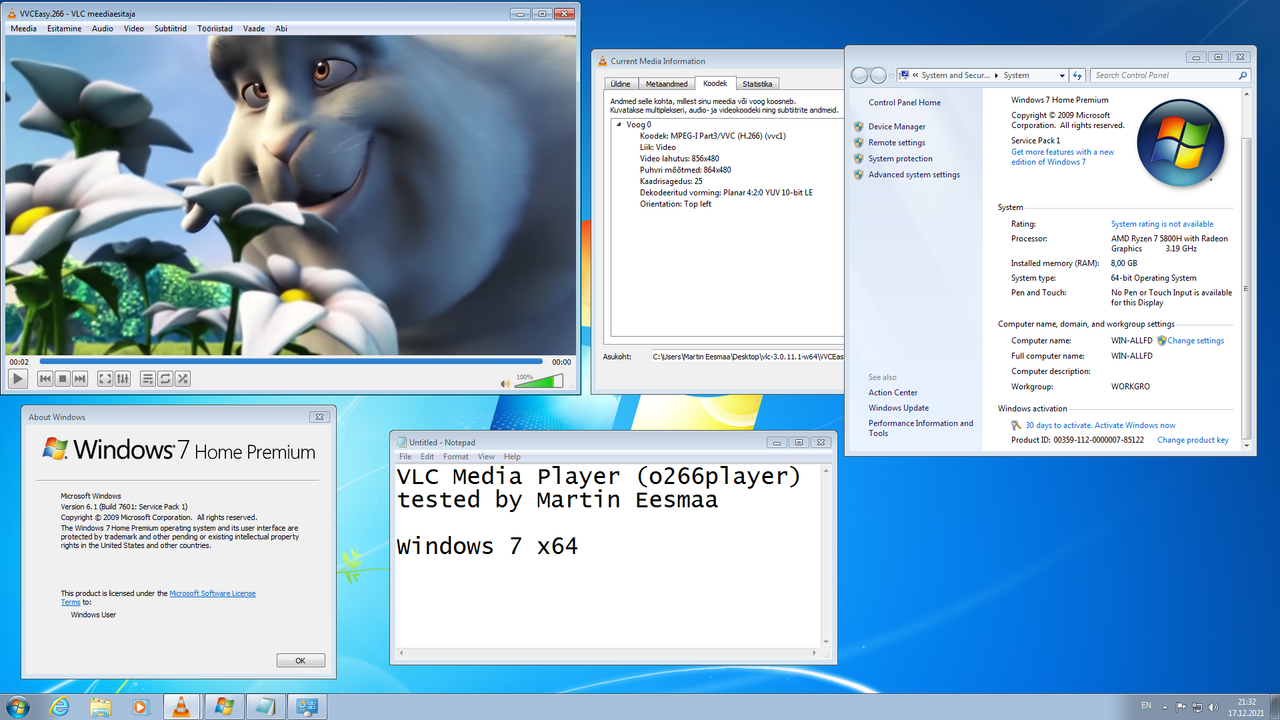Stop playback in VLC

pyautogui.click(x=62, y=379)
